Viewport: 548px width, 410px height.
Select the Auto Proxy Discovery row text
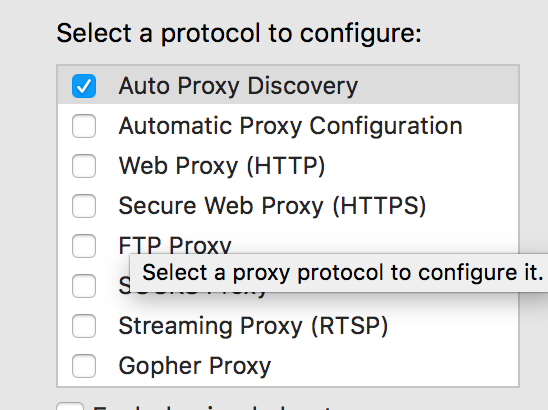[238, 86]
